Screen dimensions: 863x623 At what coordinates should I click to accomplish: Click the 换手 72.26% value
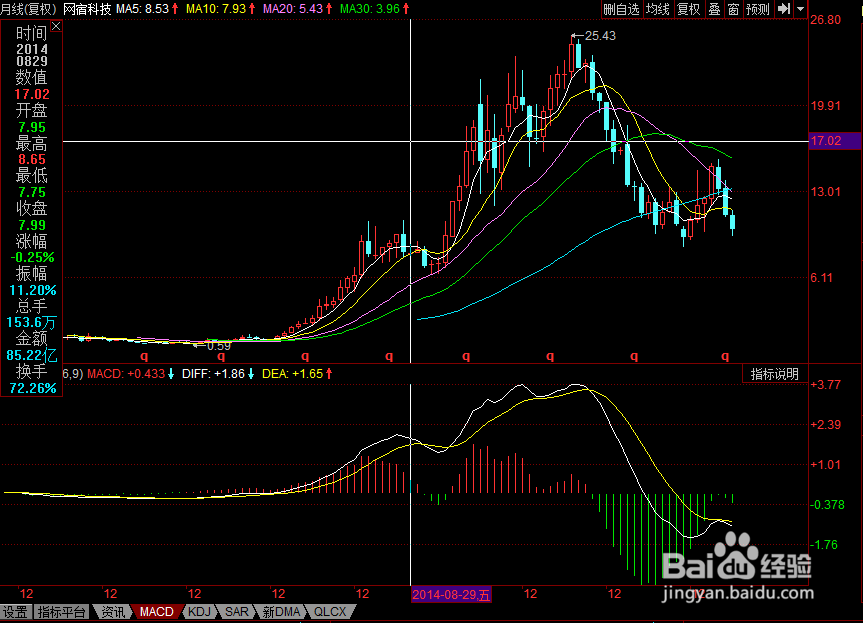click(x=33, y=388)
